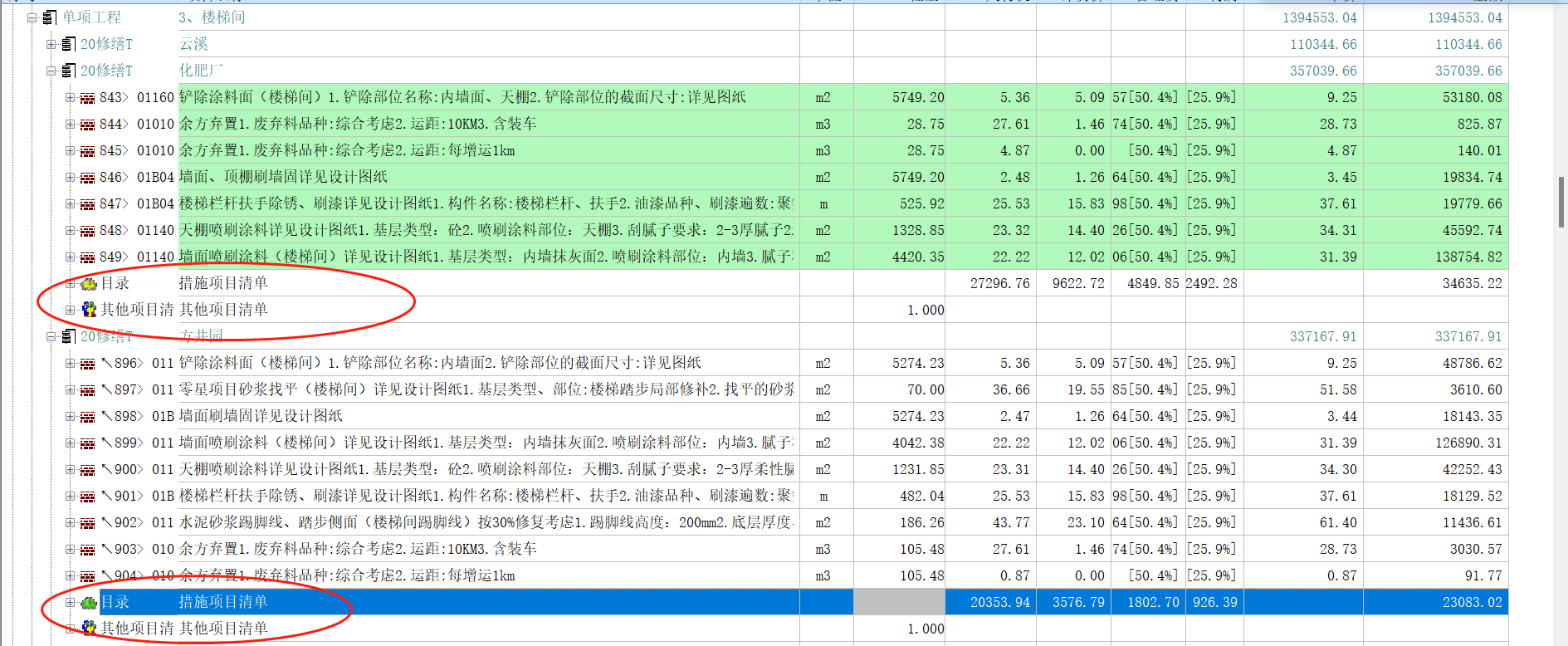This screenshot has width=1568, height=646.
Task: Click the gray quantity cell in highlighted row
Action: coord(899,602)
